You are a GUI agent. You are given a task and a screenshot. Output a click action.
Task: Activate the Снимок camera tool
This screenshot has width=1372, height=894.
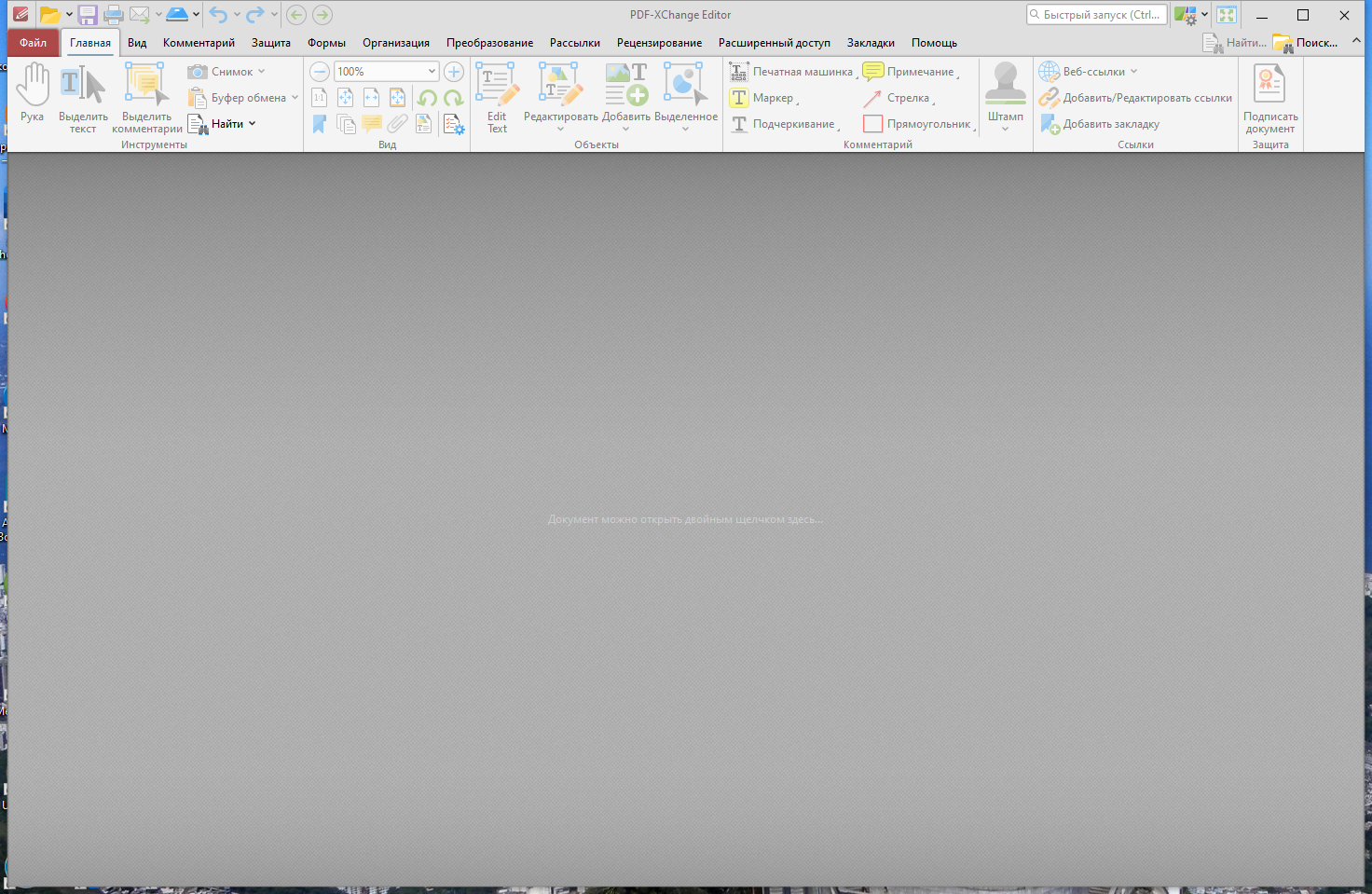226,71
